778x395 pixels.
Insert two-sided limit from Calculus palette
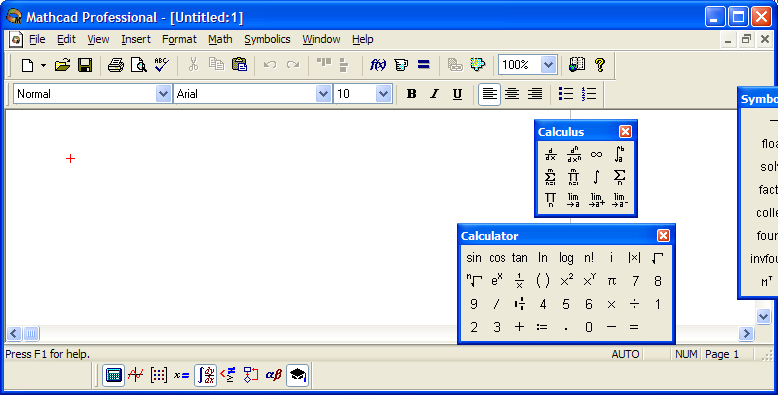574,200
